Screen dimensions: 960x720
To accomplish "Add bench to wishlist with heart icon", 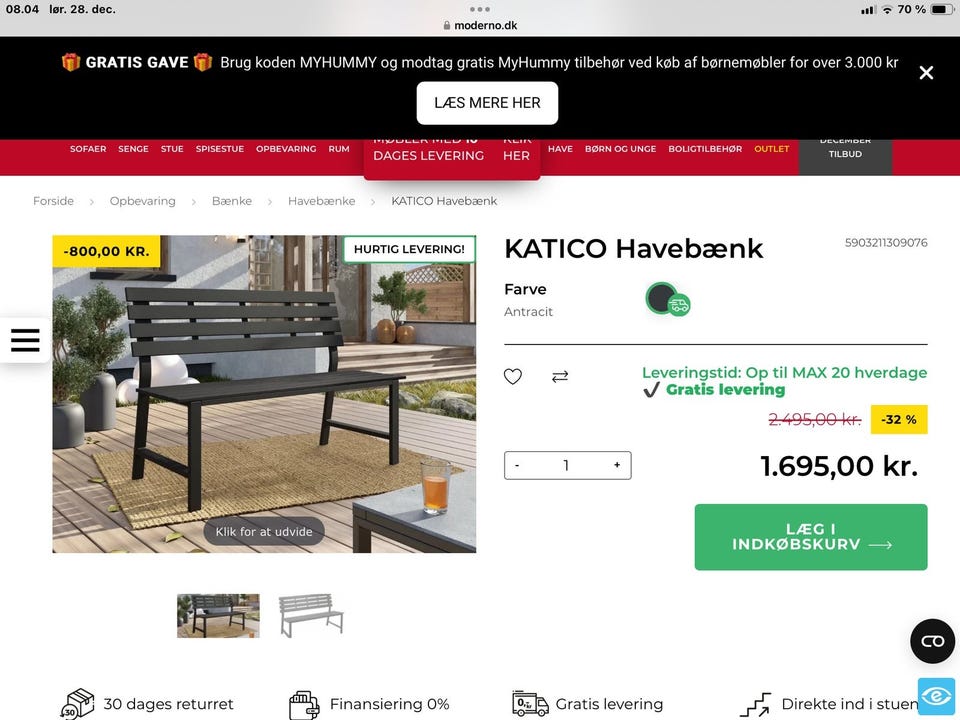I will coord(512,376).
